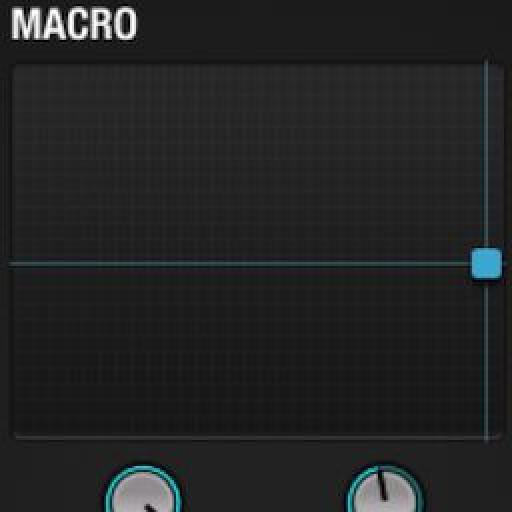The image size is (512, 512).
Task: Click the empty space between the two knobs
Action: coord(264,488)
